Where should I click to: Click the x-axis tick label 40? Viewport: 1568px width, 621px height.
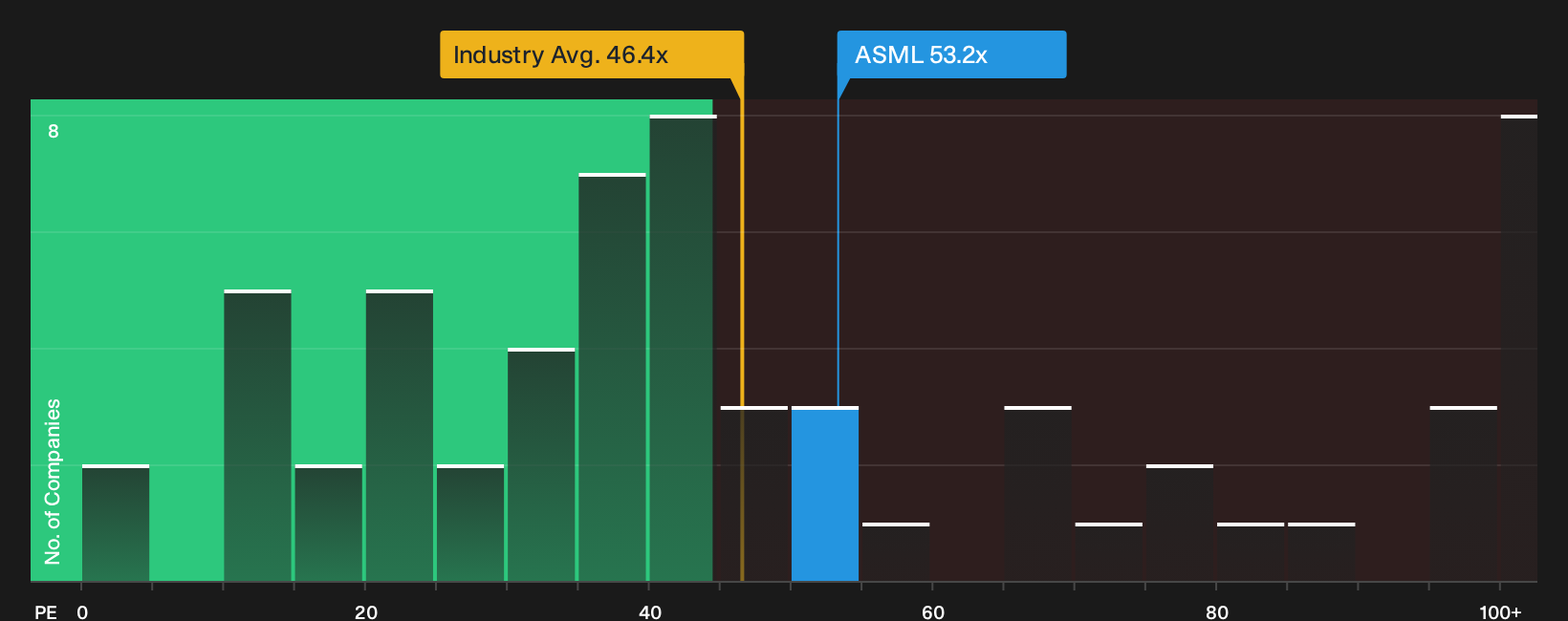[650, 611]
